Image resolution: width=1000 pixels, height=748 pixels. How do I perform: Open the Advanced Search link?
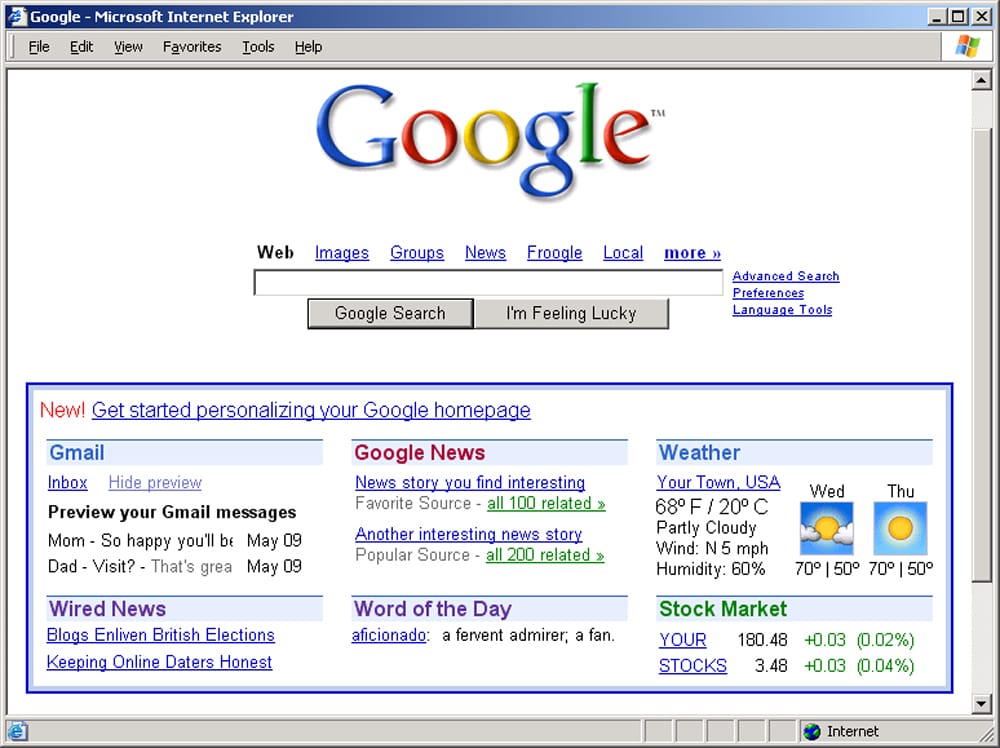[x=786, y=276]
